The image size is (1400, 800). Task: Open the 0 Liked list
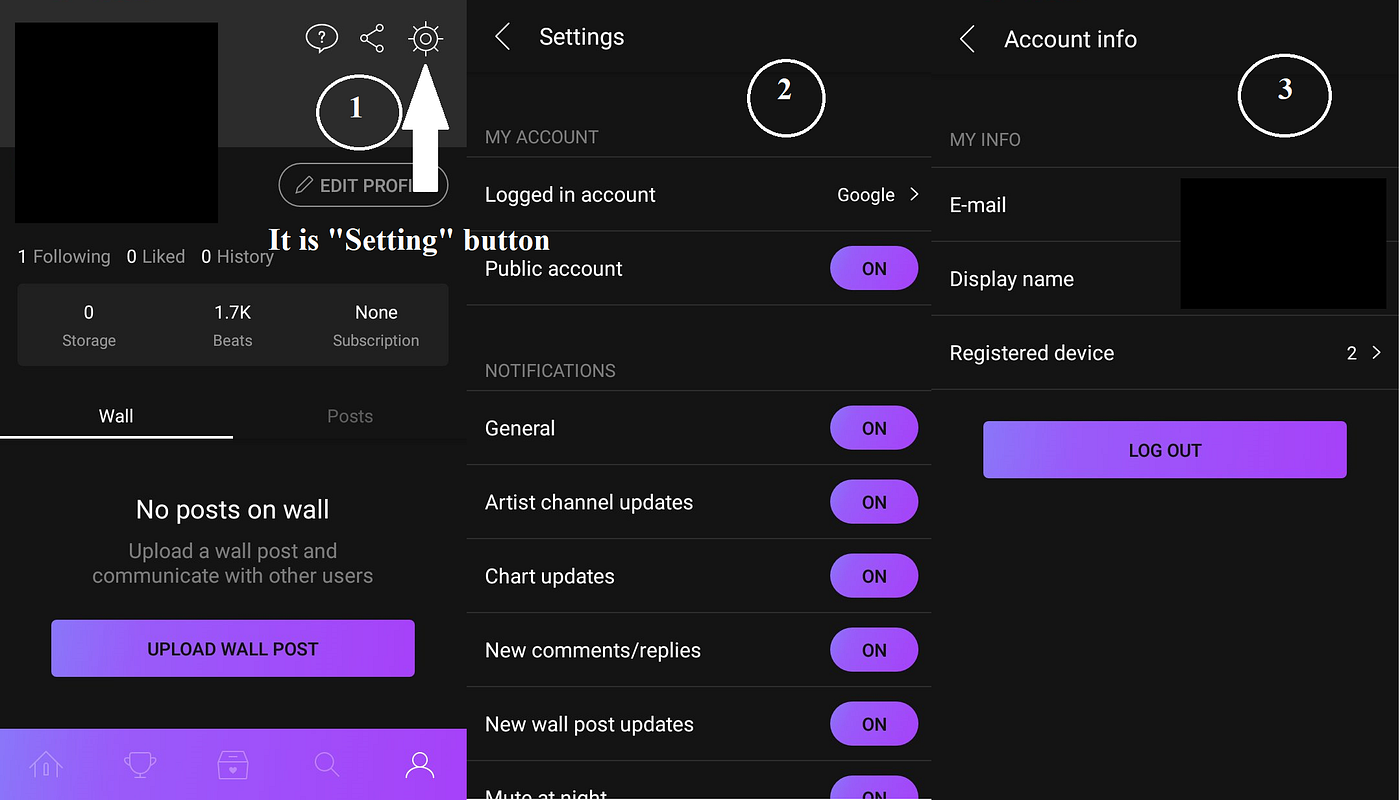point(156,257)
